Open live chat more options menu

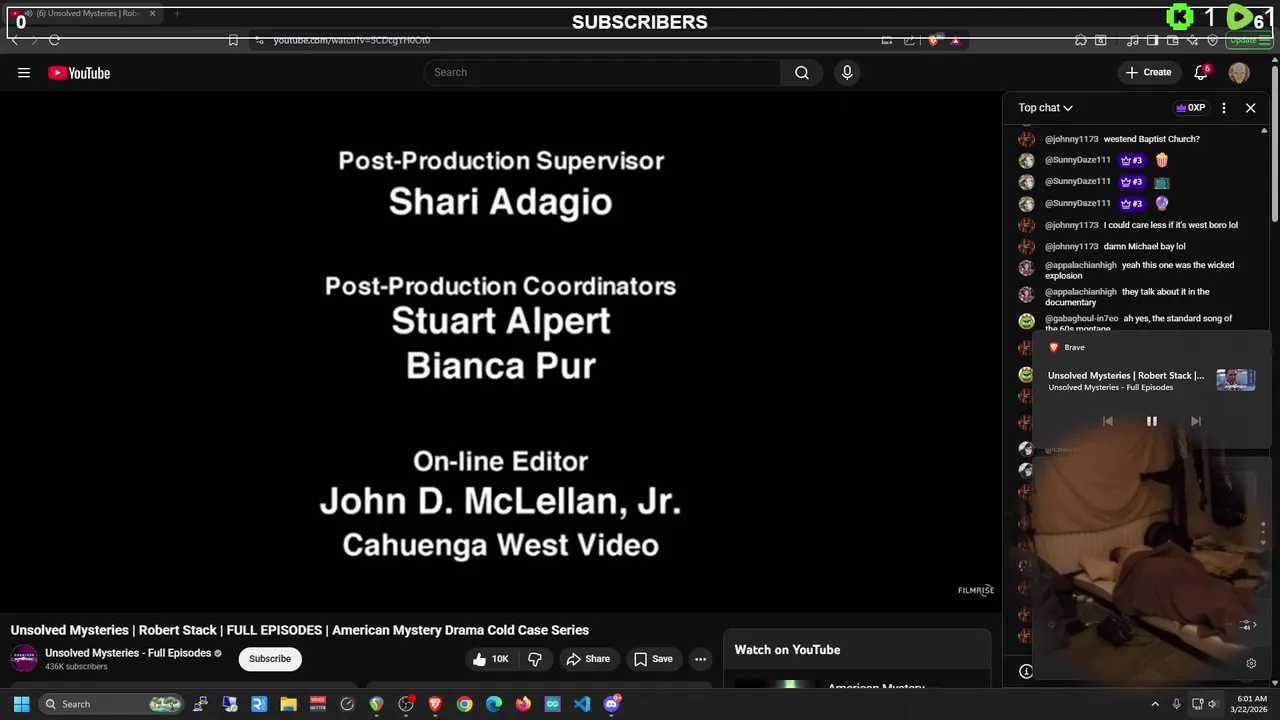pos(1224,107)
